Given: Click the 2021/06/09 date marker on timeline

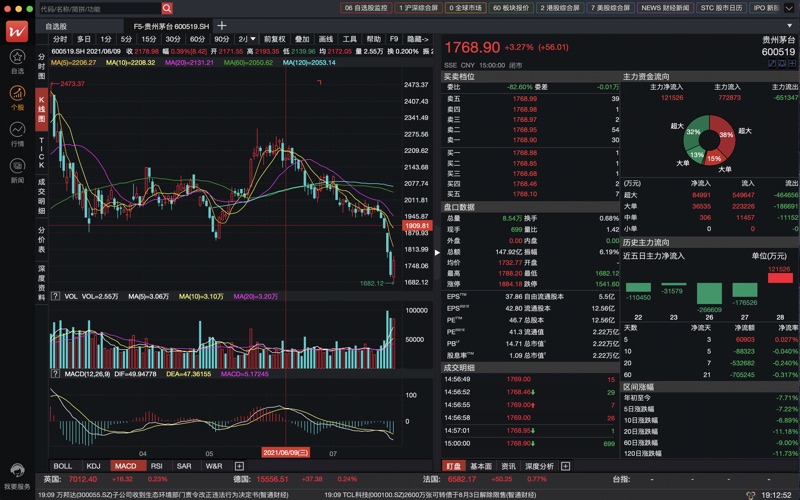Looking at the screenshot, I should 285,453.
